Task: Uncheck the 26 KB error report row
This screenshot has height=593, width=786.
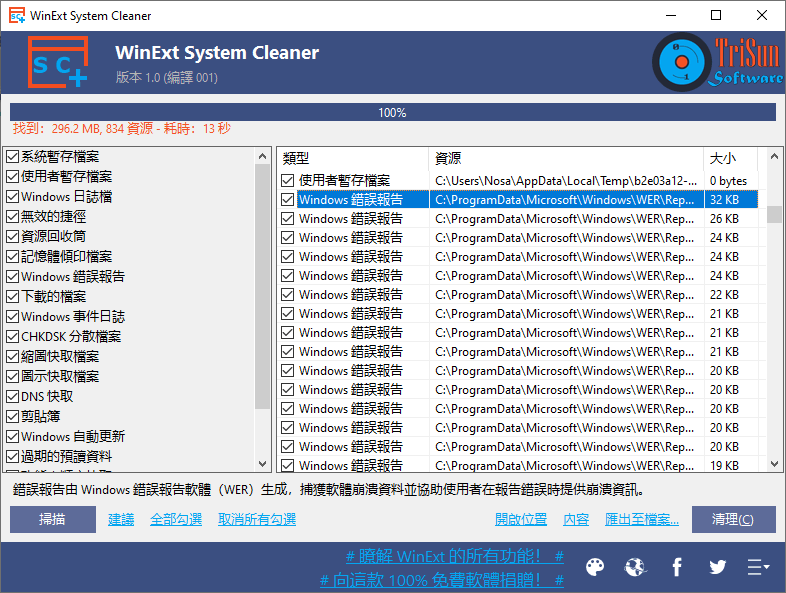Action: coord(287,219)
